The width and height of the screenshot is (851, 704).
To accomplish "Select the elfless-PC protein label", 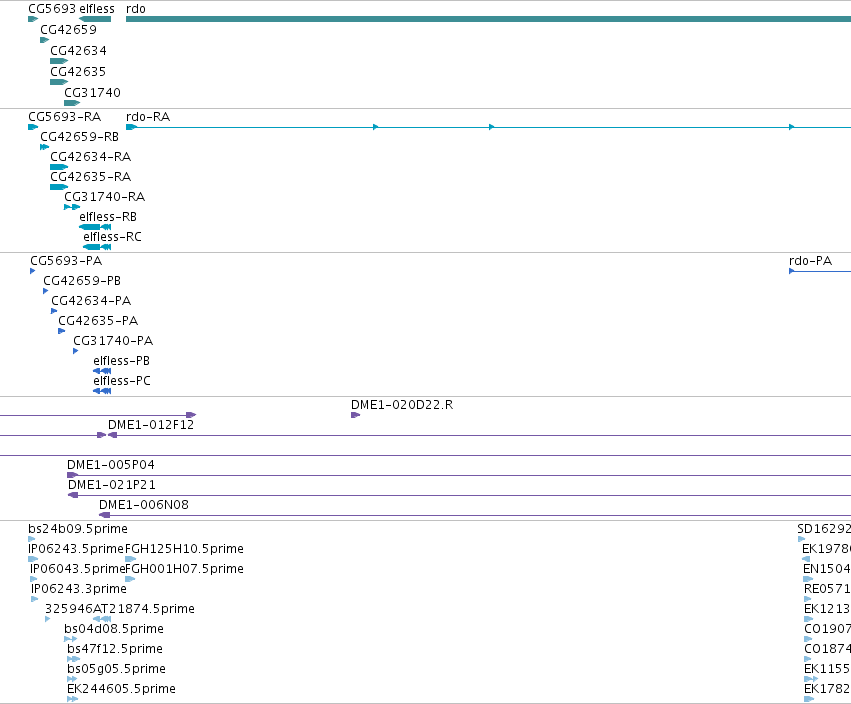I will pos(122,382).
